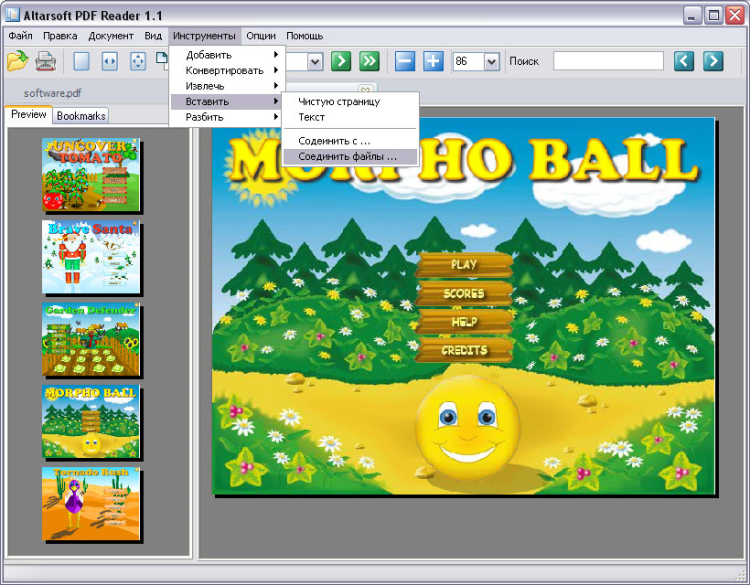Click the blue zoom in plus button
Image resolution: width=750 pixels, height=585 pixels.
click(433, 61)
